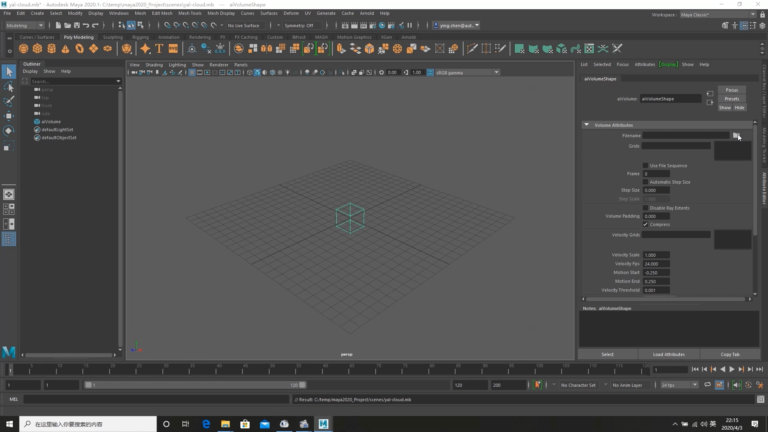Open the 24 fps dropdown

[679, 385]
